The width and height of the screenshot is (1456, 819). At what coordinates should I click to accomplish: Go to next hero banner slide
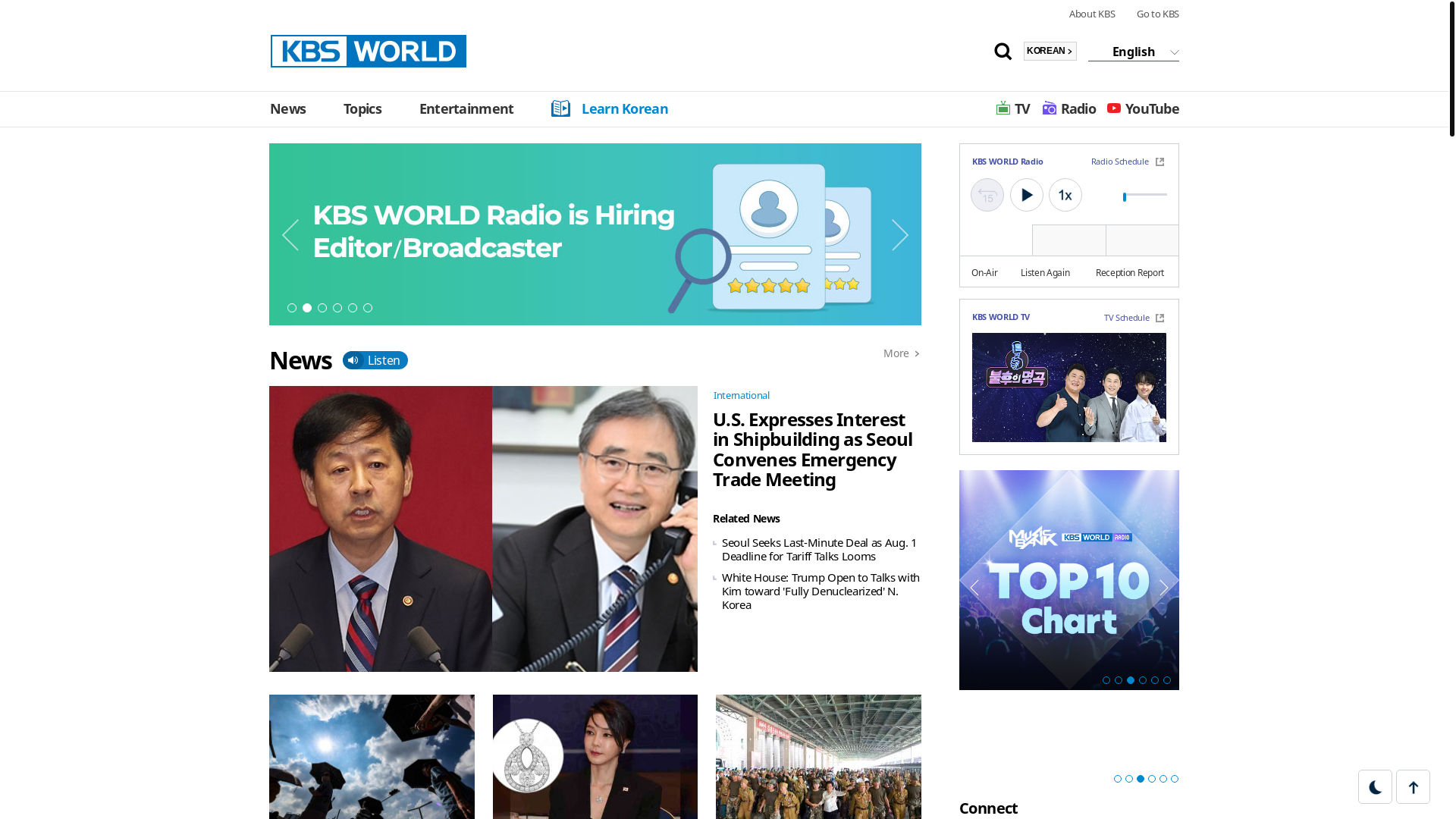click(x=900, y=235)
